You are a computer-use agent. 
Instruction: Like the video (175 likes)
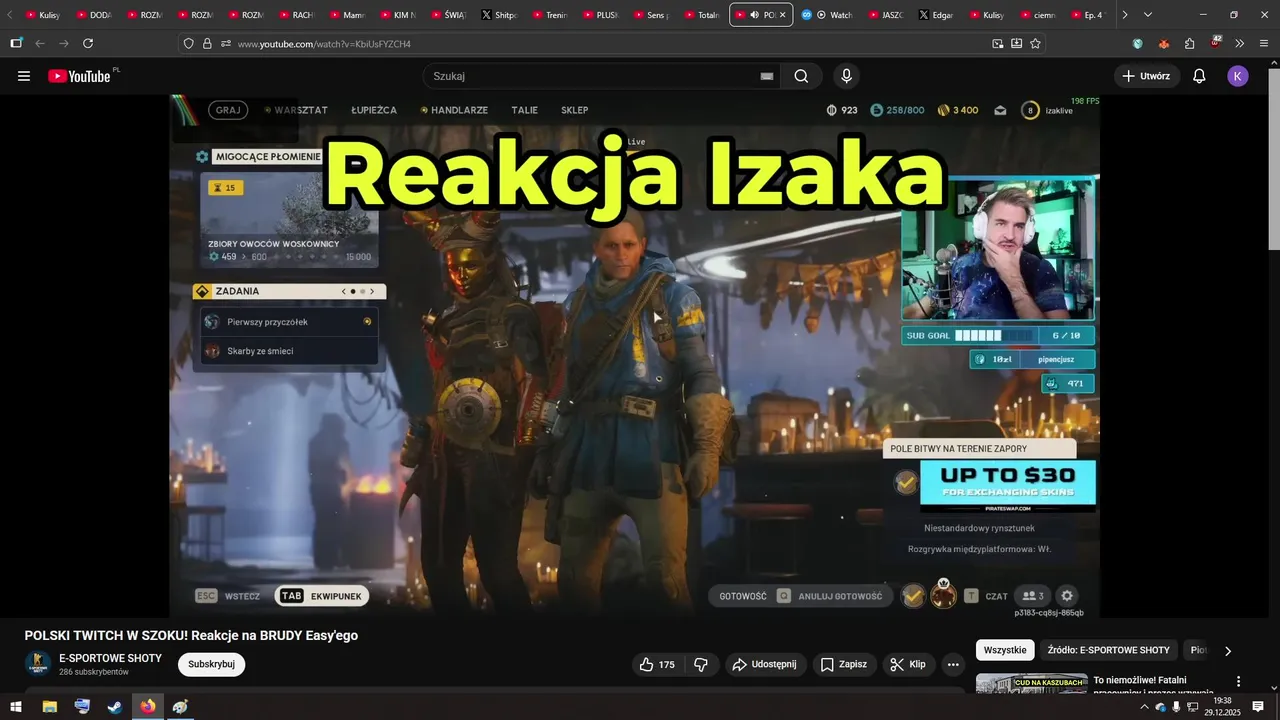pyautogui.click(x=657, y=664)
